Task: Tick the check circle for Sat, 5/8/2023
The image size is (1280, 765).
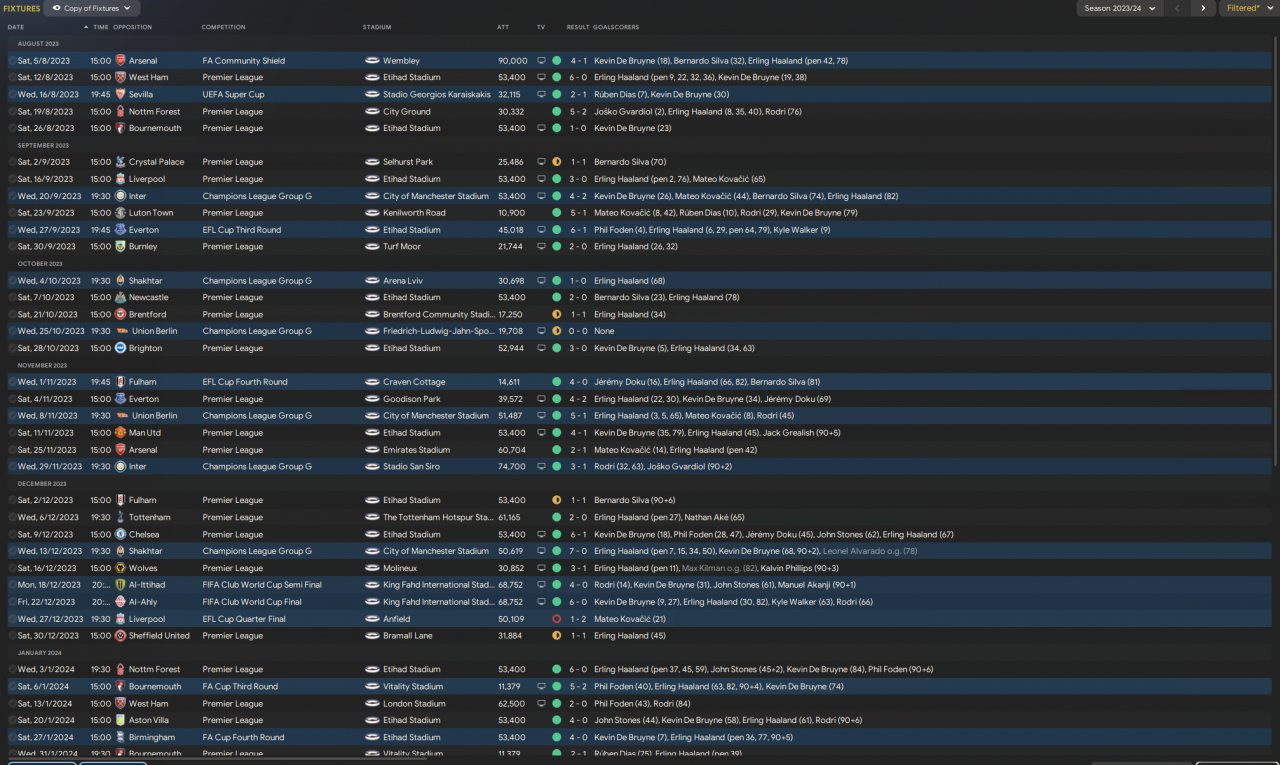Action: (12, 61)
